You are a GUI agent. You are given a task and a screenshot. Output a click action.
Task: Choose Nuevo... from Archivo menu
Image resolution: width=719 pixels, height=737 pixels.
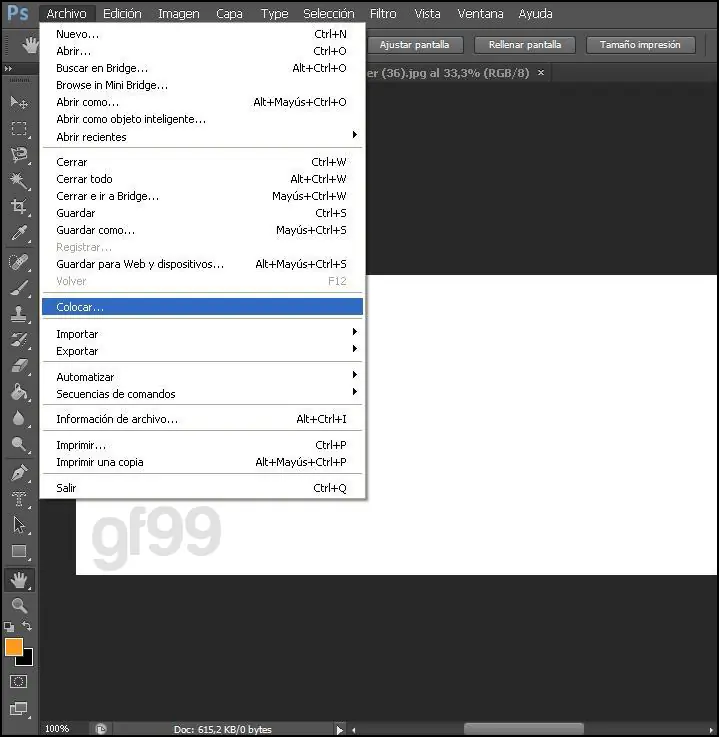point(202,34)
